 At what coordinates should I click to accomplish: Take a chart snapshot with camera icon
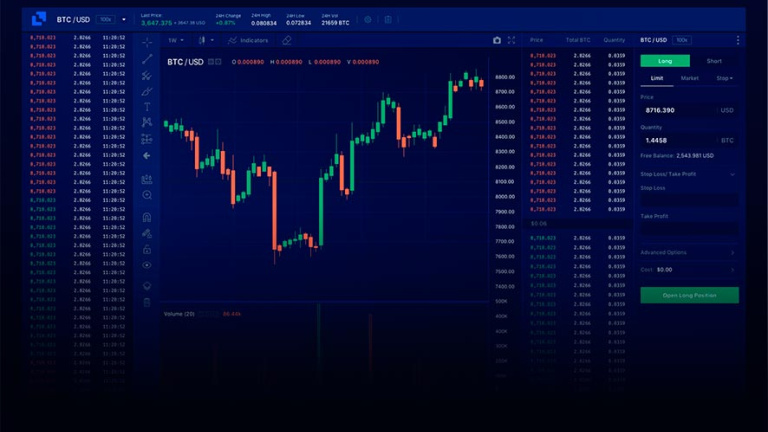click(x=497, y=40)
